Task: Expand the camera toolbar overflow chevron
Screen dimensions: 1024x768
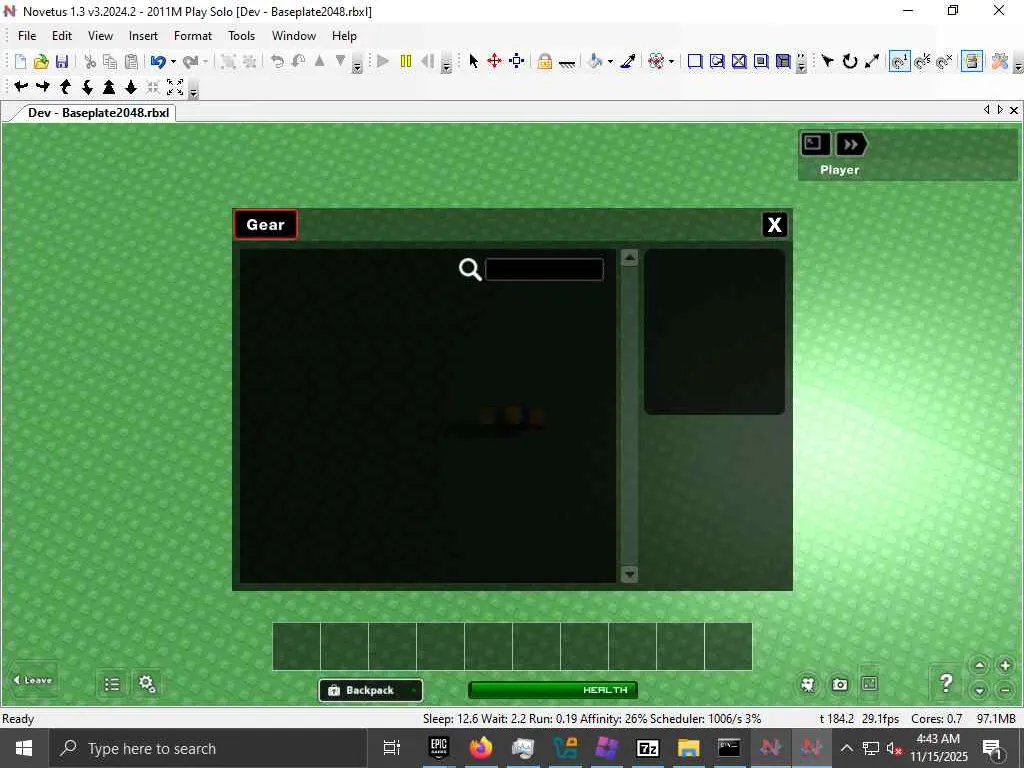Action: 193,89
